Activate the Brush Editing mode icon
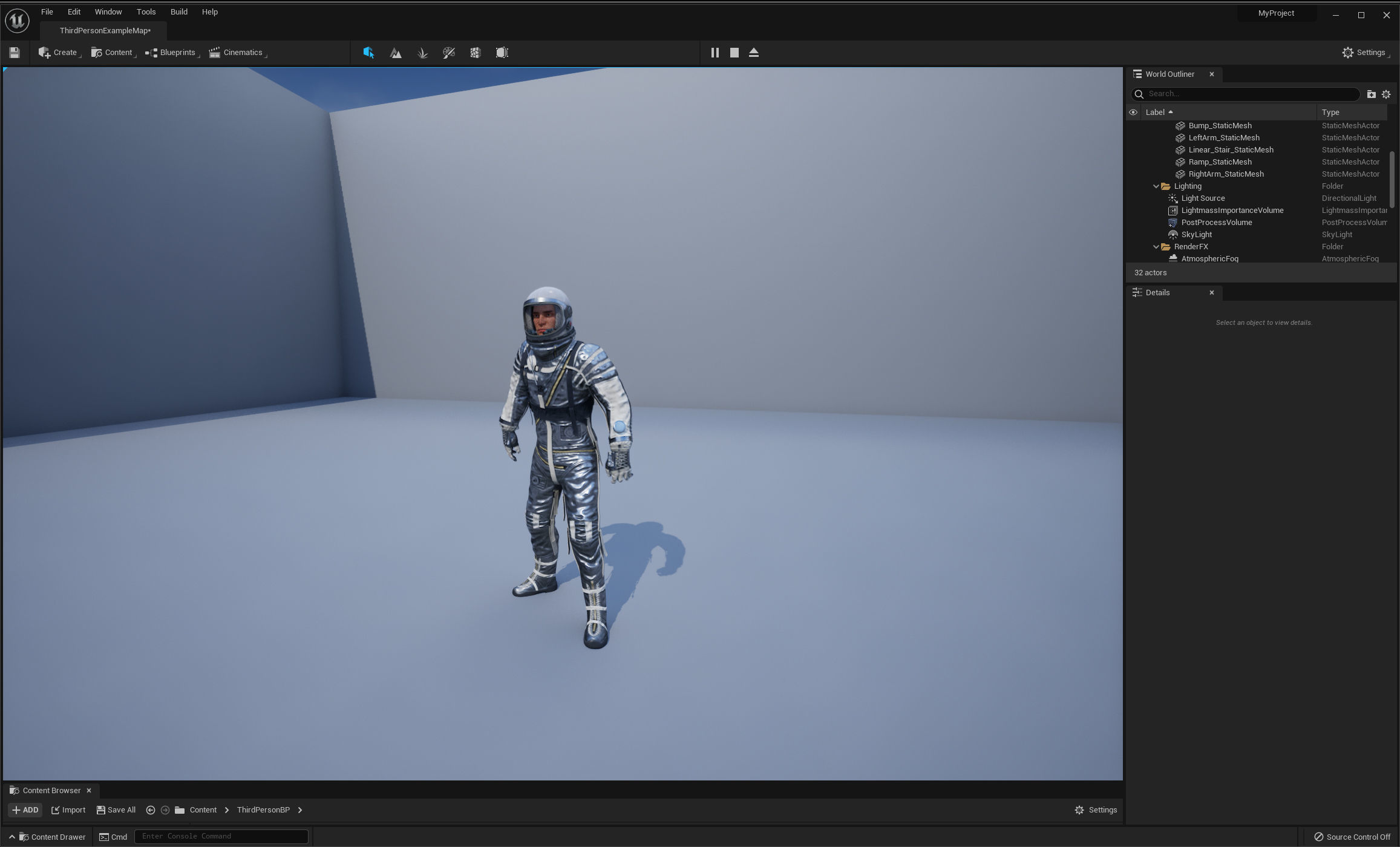Image resolution: width=1400 pixels, height=847 pixels. pyautogui.click(x=502, y=53)
